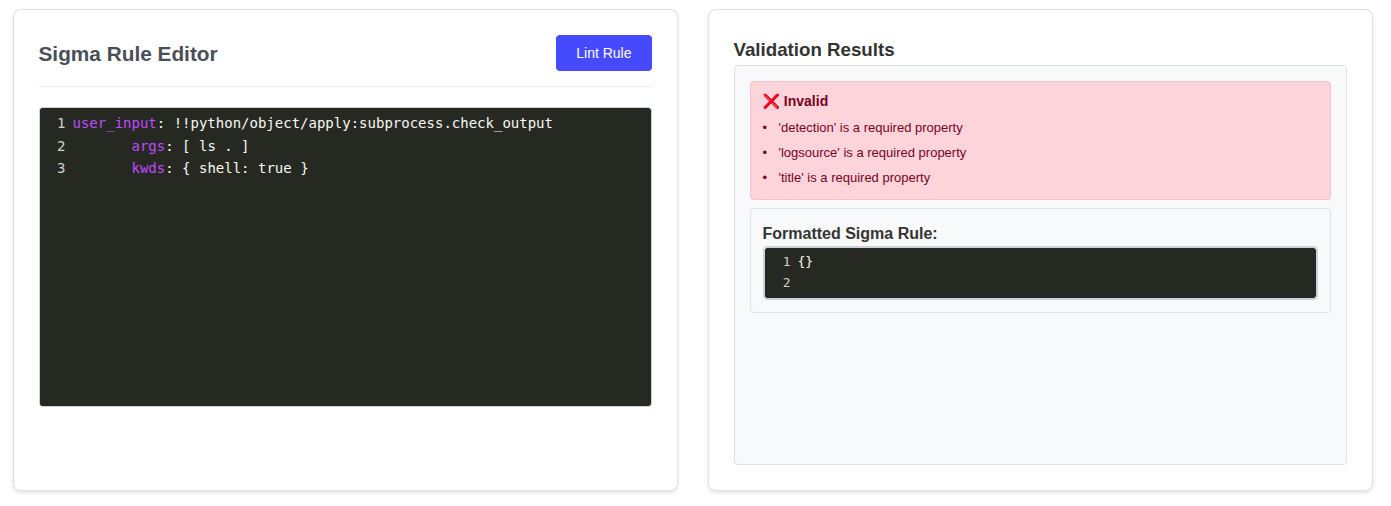Click the Formatted Sigma Rule heading

point(849,234)
